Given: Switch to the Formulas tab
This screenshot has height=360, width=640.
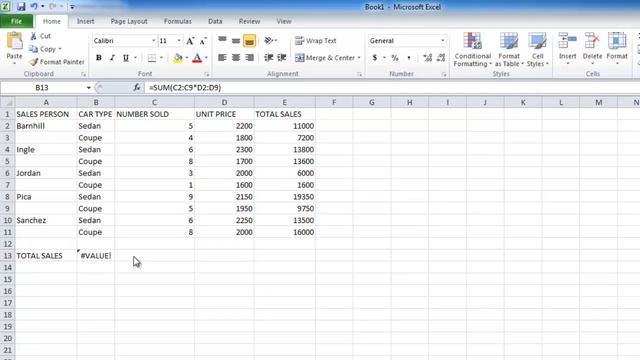Looking at the screenshot, I should coord(178,21).
